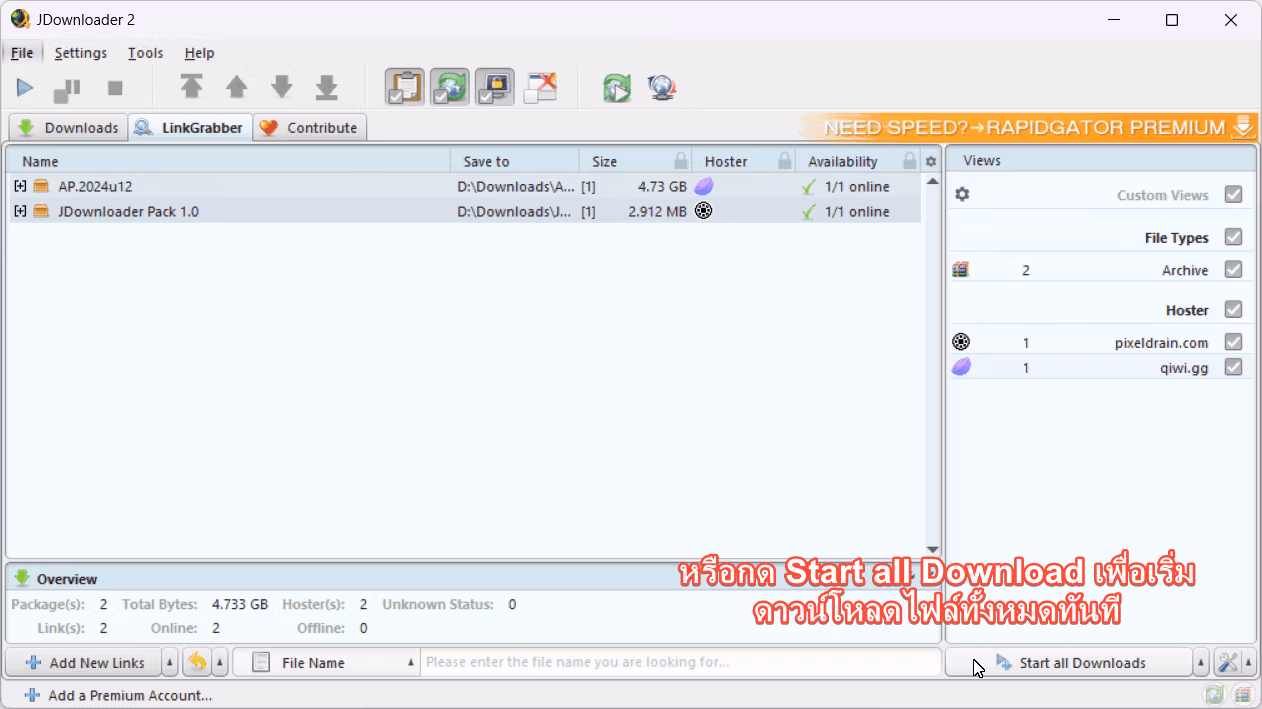This screenshot has height=709, width=1262.
Task: Click the pixeldrain.com icon in Views panel
Action: coord(961,342)
